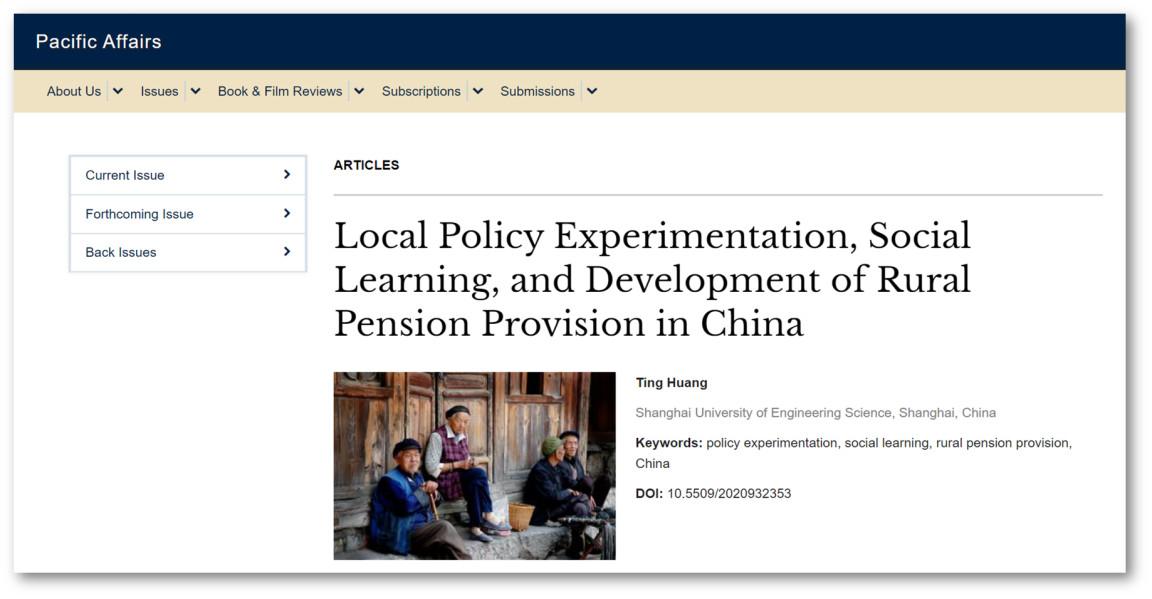Click the ARTICLES section heading
1152x599 pixels.
tap(366, 165)
